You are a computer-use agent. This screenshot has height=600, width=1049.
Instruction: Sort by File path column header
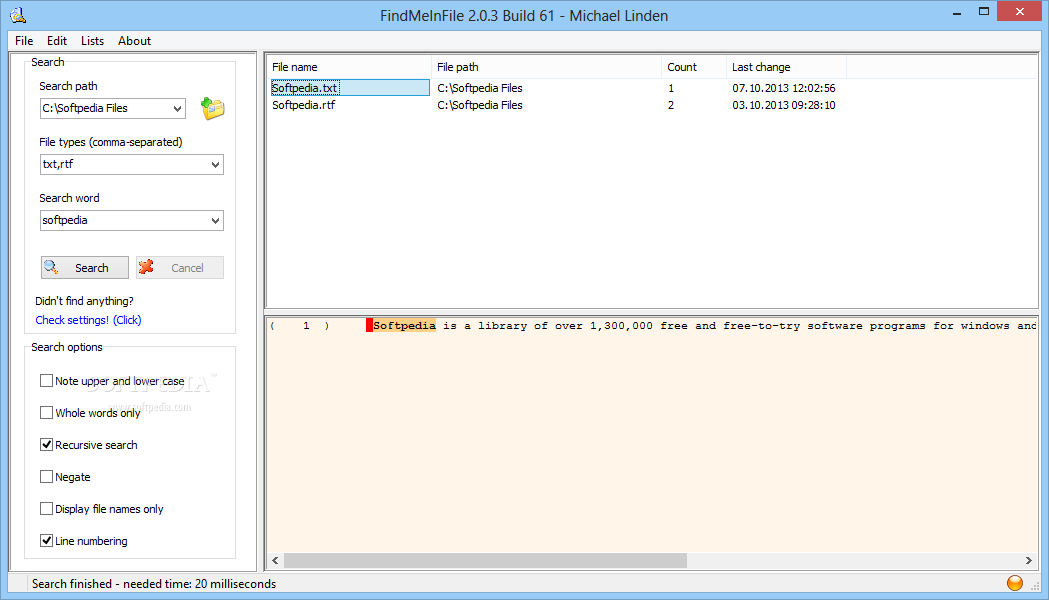pos(547,67)
